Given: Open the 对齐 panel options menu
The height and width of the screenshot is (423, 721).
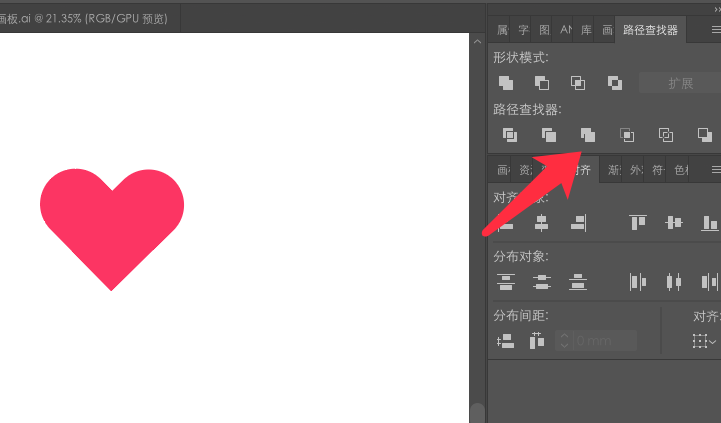Looking at the screenshot, I should (x=716, y=170).
